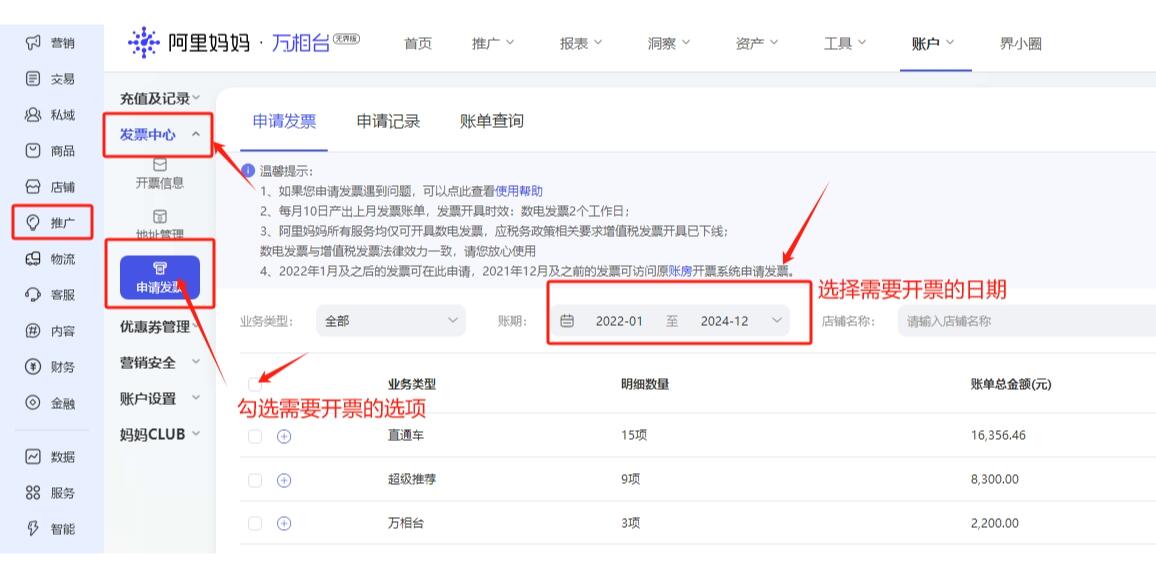The height and width of the screenshot is (578, 1156).
Task: Open 报表 menu in top navigation
Action: click(581, 43)
